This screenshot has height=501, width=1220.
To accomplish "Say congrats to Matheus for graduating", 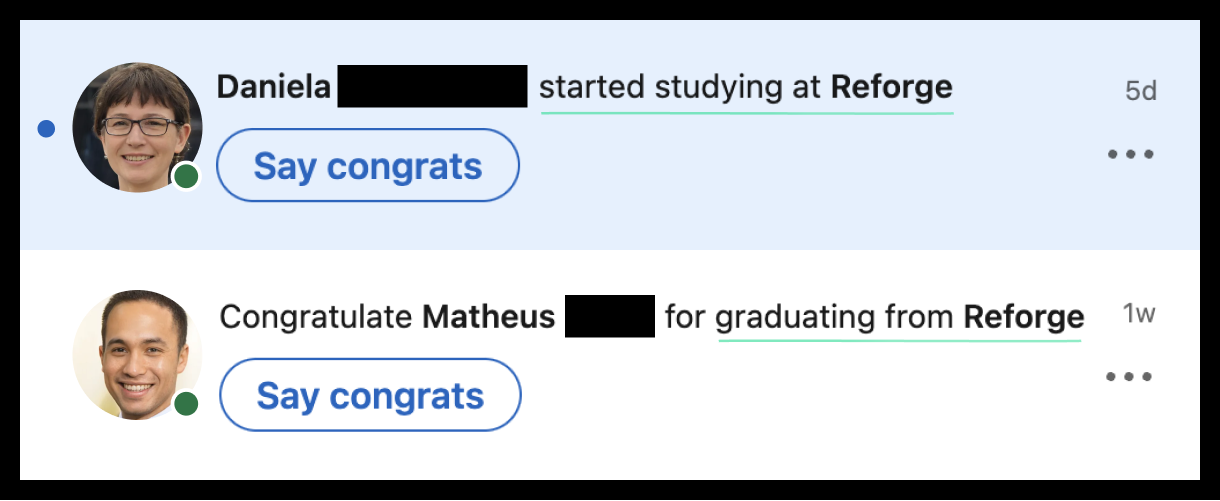I will click(370, 395).
